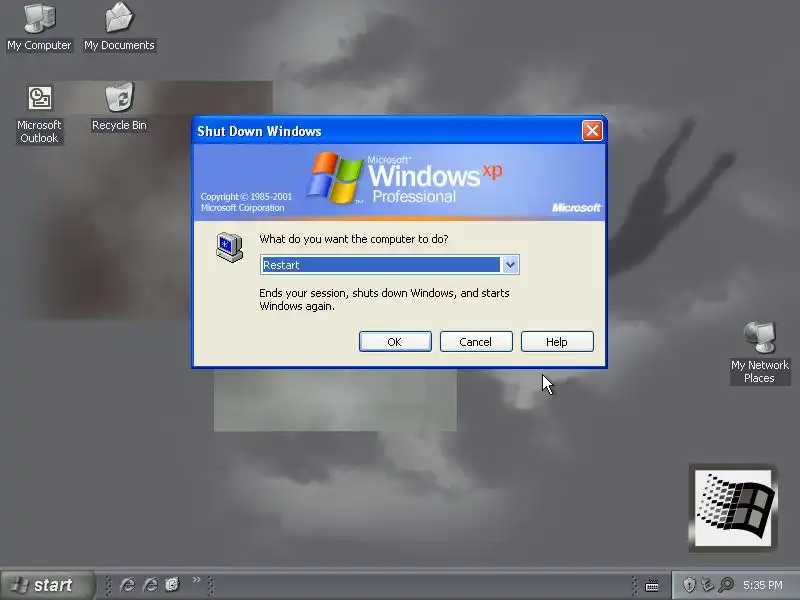The width and height of the screenshot is (800, 600).
Task: Click the security shield tray icon
Action: coord(689,585)
